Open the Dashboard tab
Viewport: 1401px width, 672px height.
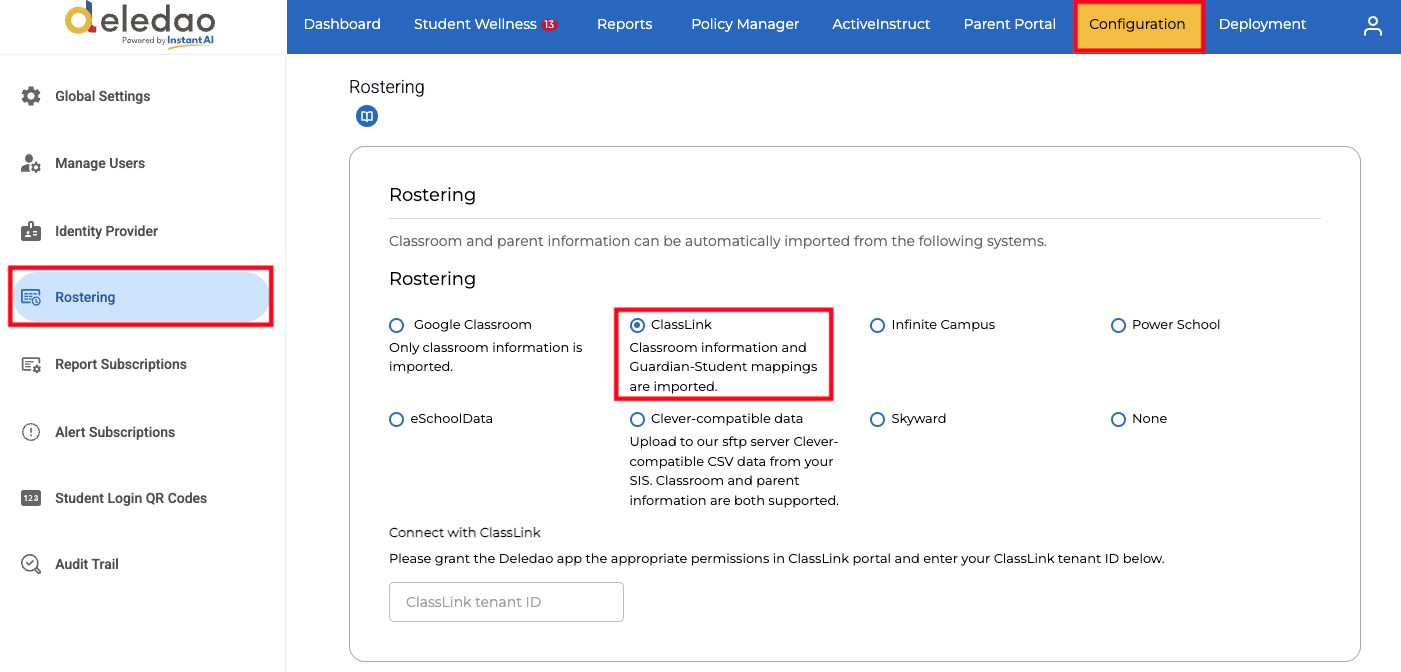pyautogui.click(x=342, y=24)
